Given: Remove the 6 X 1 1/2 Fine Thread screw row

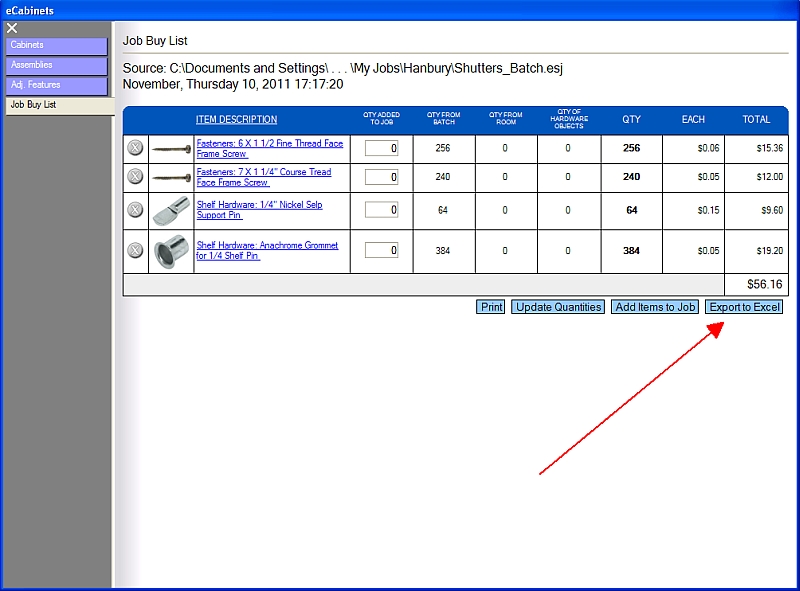Looking at the screenshot, I should click(x=136, y=148).
